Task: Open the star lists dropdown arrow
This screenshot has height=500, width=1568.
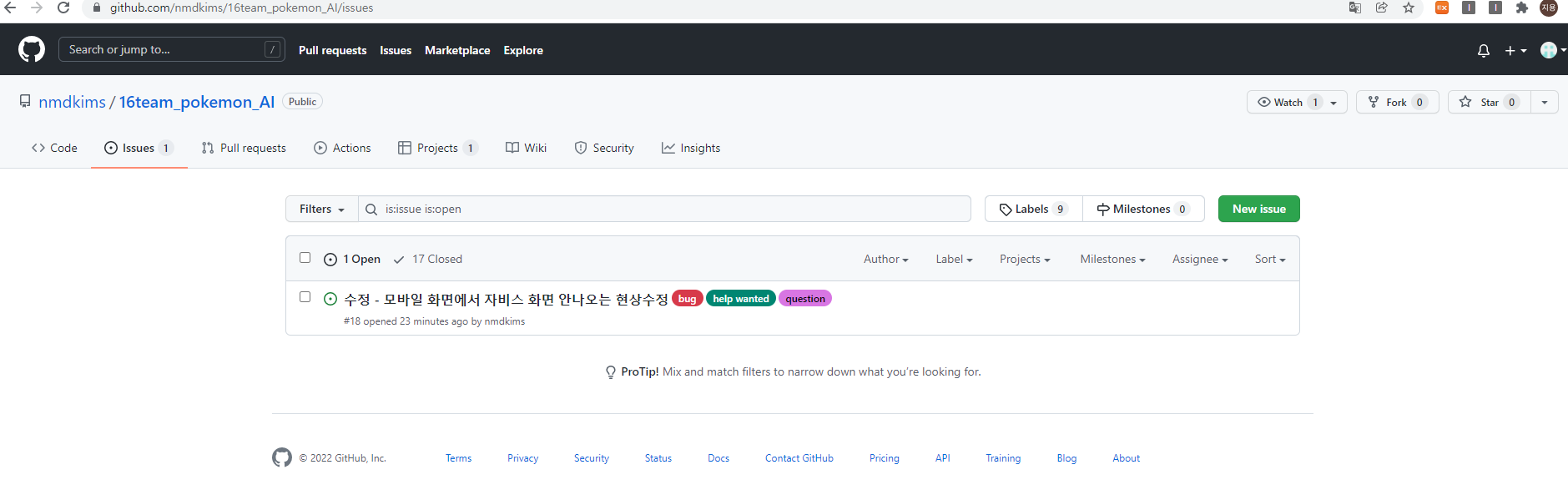Action: (1545, 102)
